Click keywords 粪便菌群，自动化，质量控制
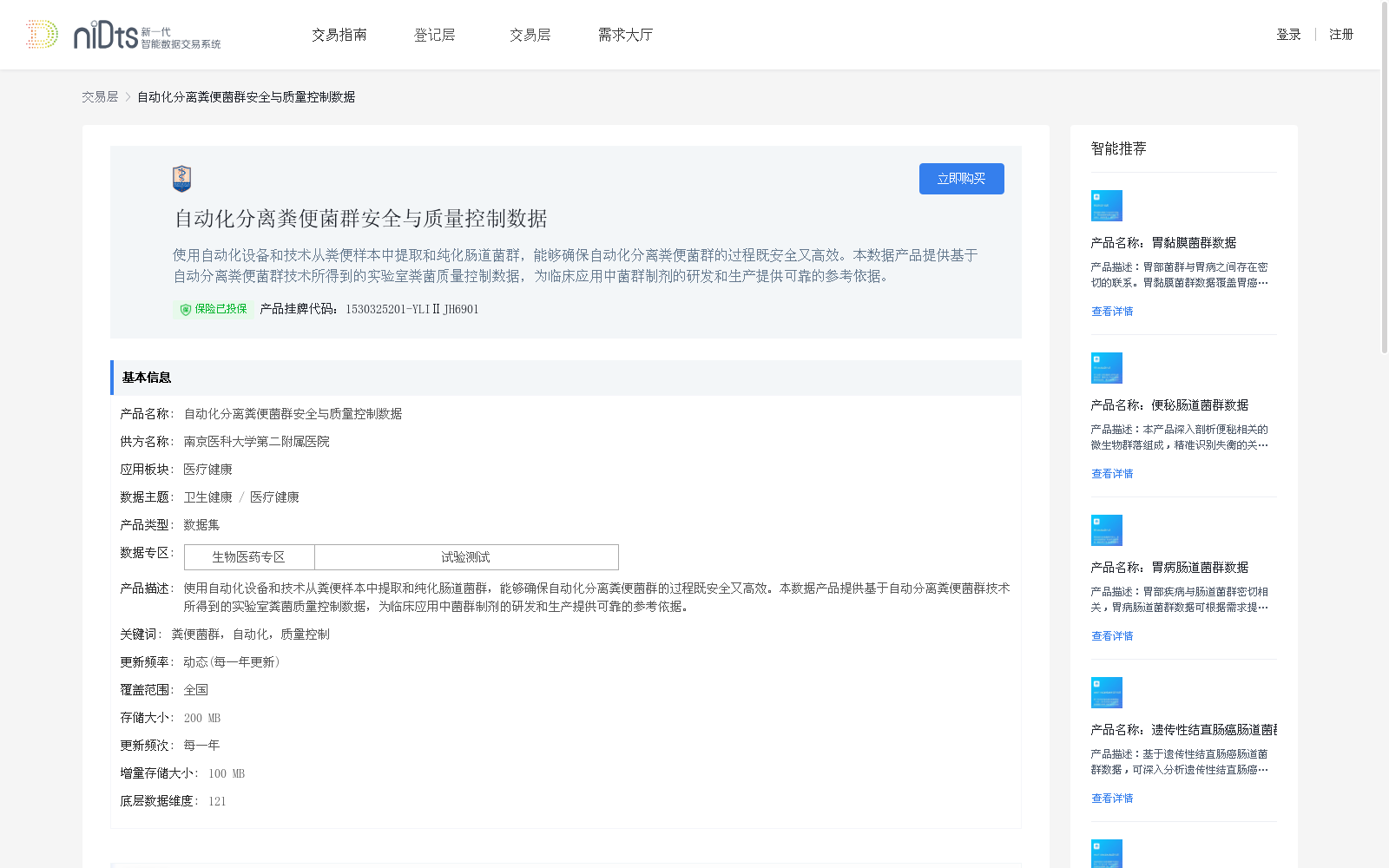The width and height of the screenshot is (1389, 868). [x=251, y=635]
